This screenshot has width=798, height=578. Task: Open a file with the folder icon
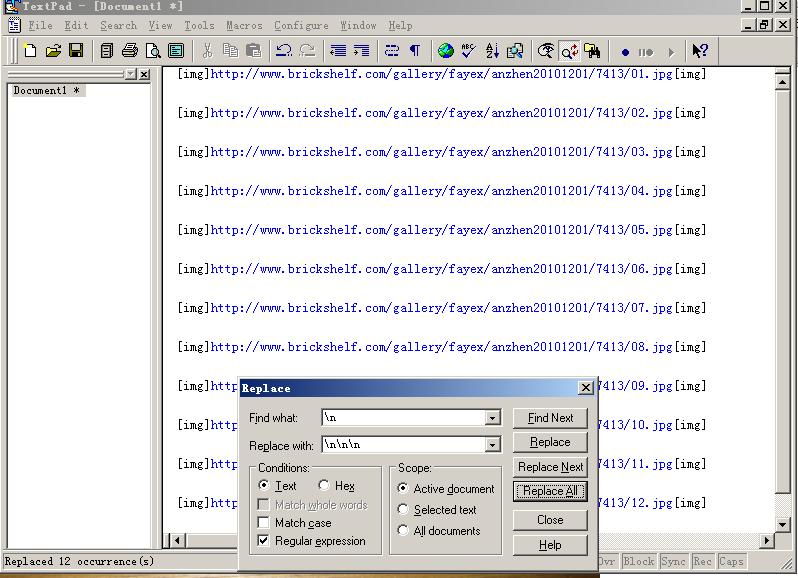coord(53,51)
